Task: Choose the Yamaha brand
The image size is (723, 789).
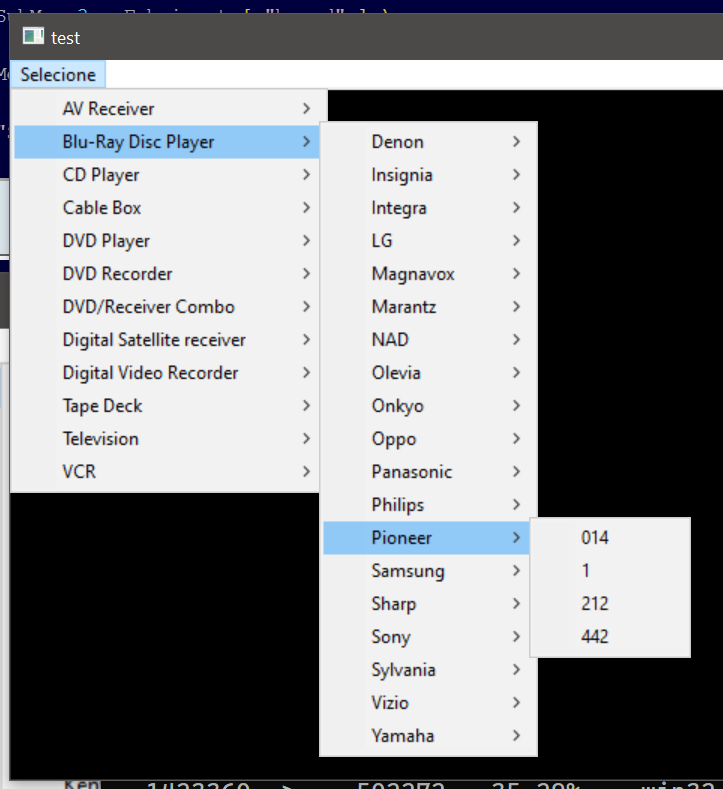Action: (x=428, y=736)
